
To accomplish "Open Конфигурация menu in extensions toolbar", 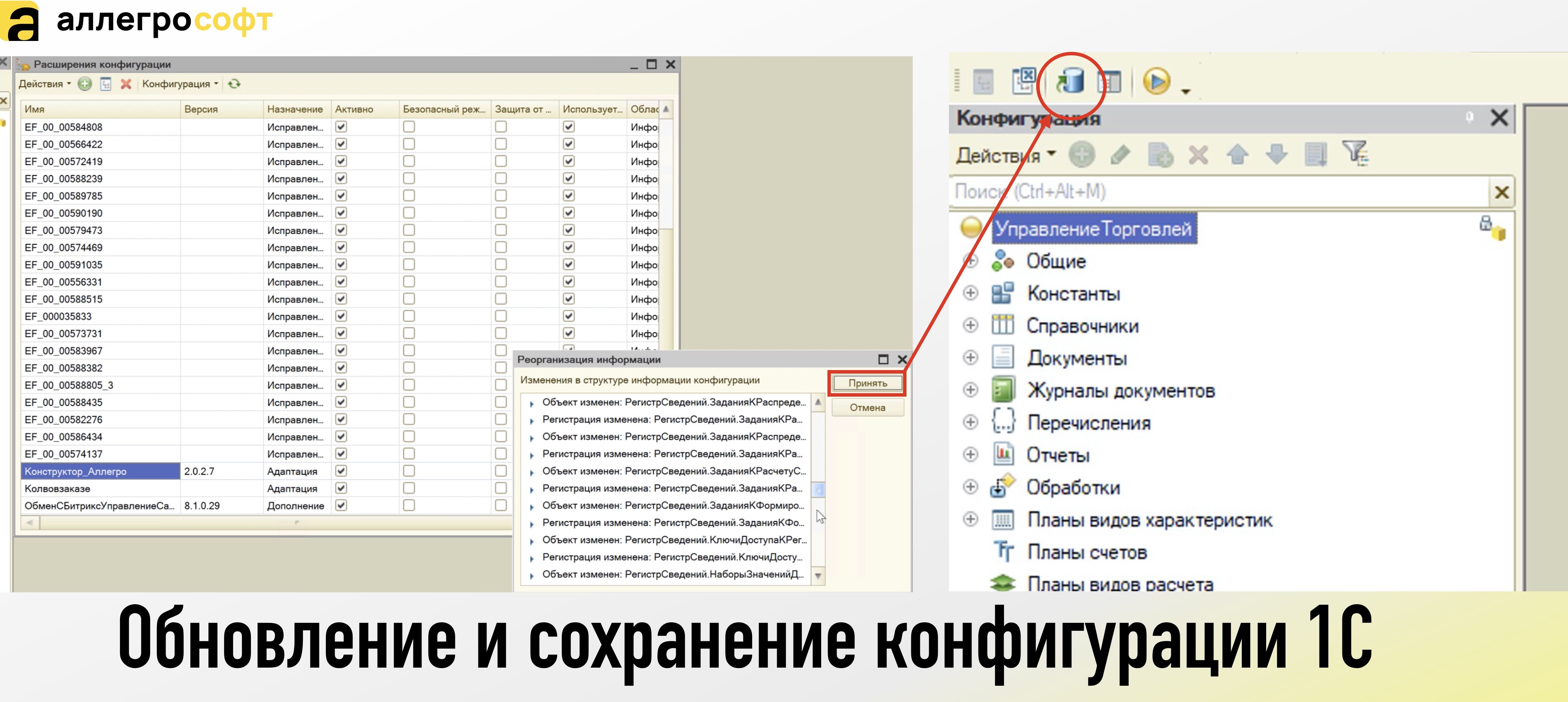I will [x=180, y=84].
